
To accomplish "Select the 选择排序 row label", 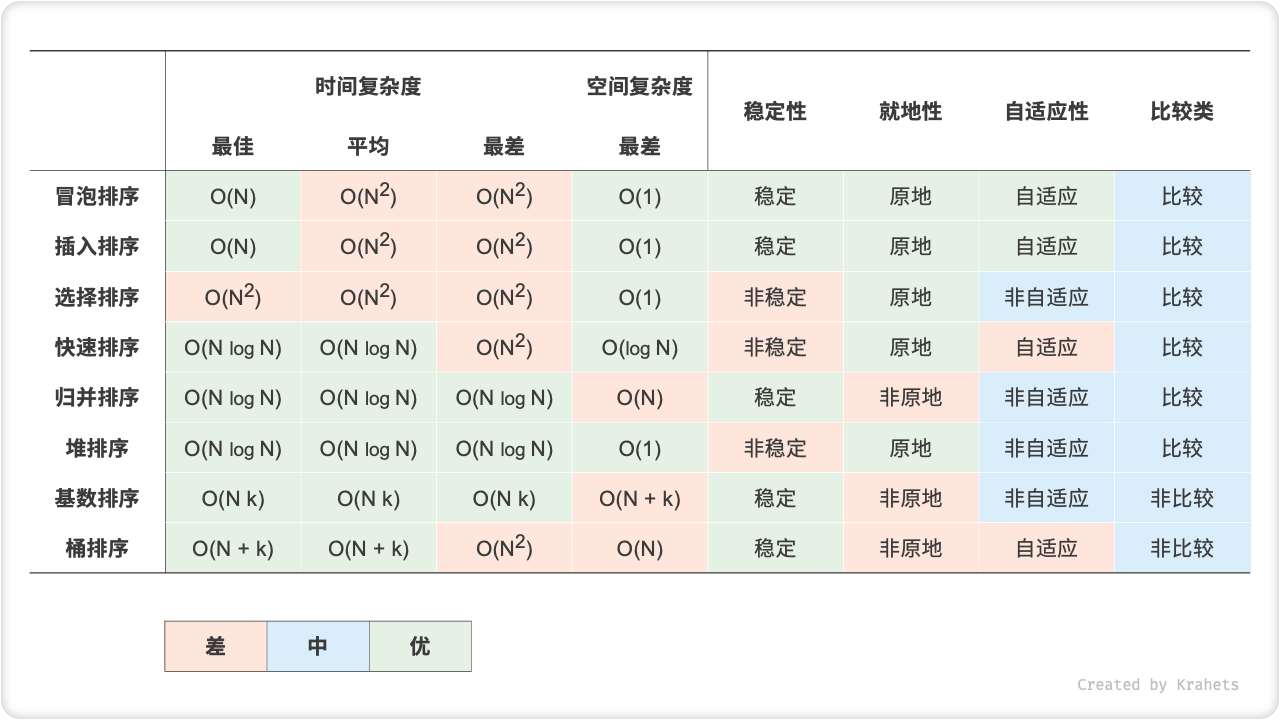I will pos(96,296).
